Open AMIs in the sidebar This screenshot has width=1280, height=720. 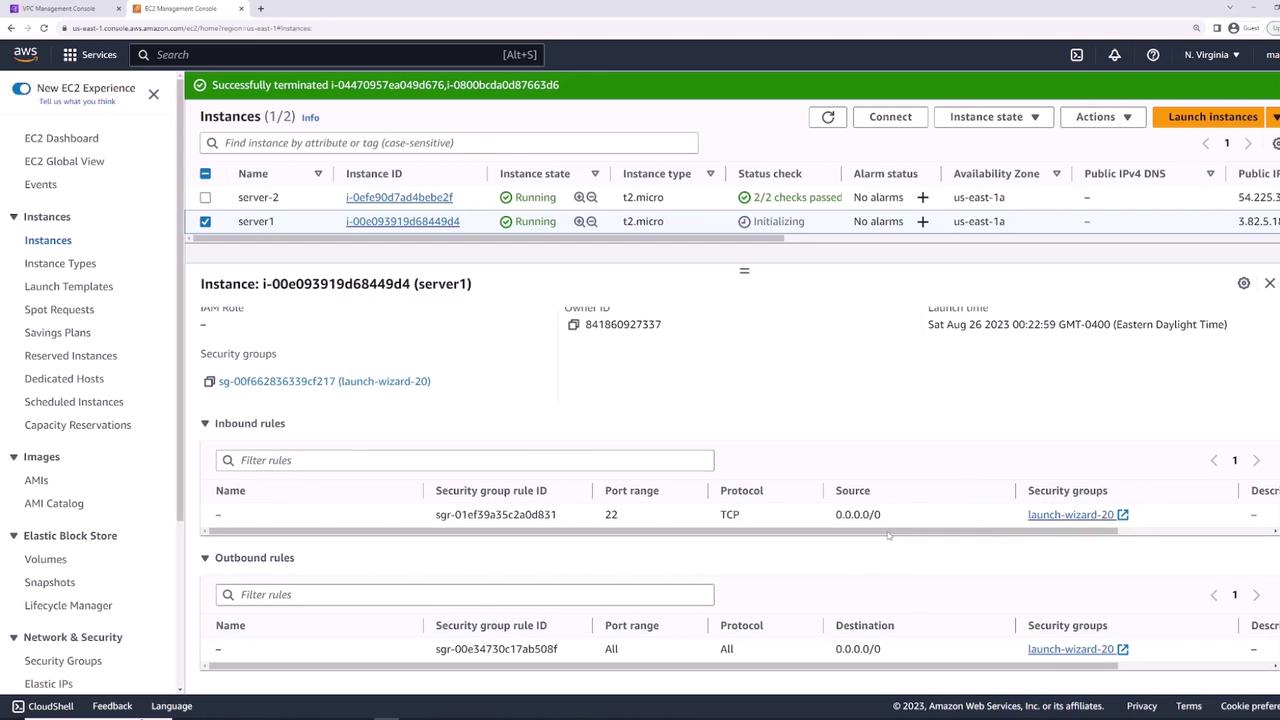pos(36,481)
